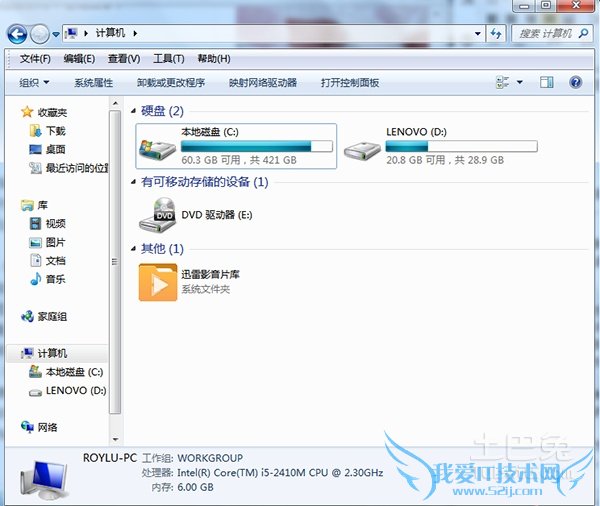Minimize the Computer window
Viewport: 600px width, 506px height.
[525, 6]
